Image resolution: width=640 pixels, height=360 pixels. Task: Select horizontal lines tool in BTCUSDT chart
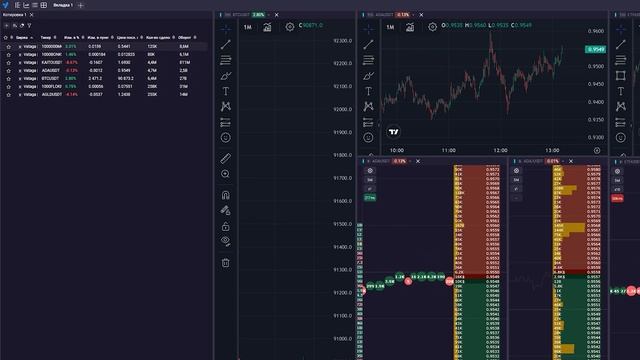pyautogui.click(x=225, y=60)
